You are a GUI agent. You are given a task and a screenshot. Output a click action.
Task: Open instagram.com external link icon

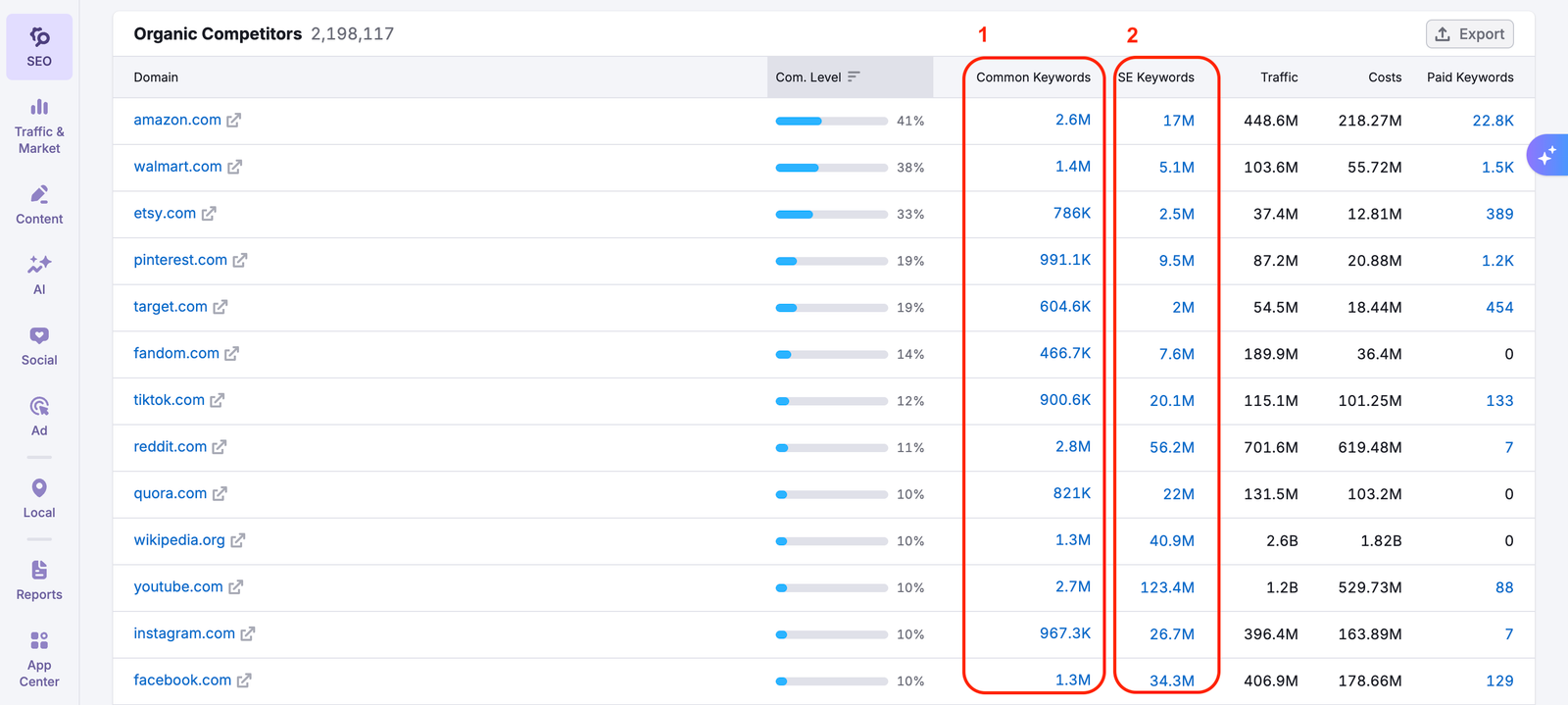point(247,634)
